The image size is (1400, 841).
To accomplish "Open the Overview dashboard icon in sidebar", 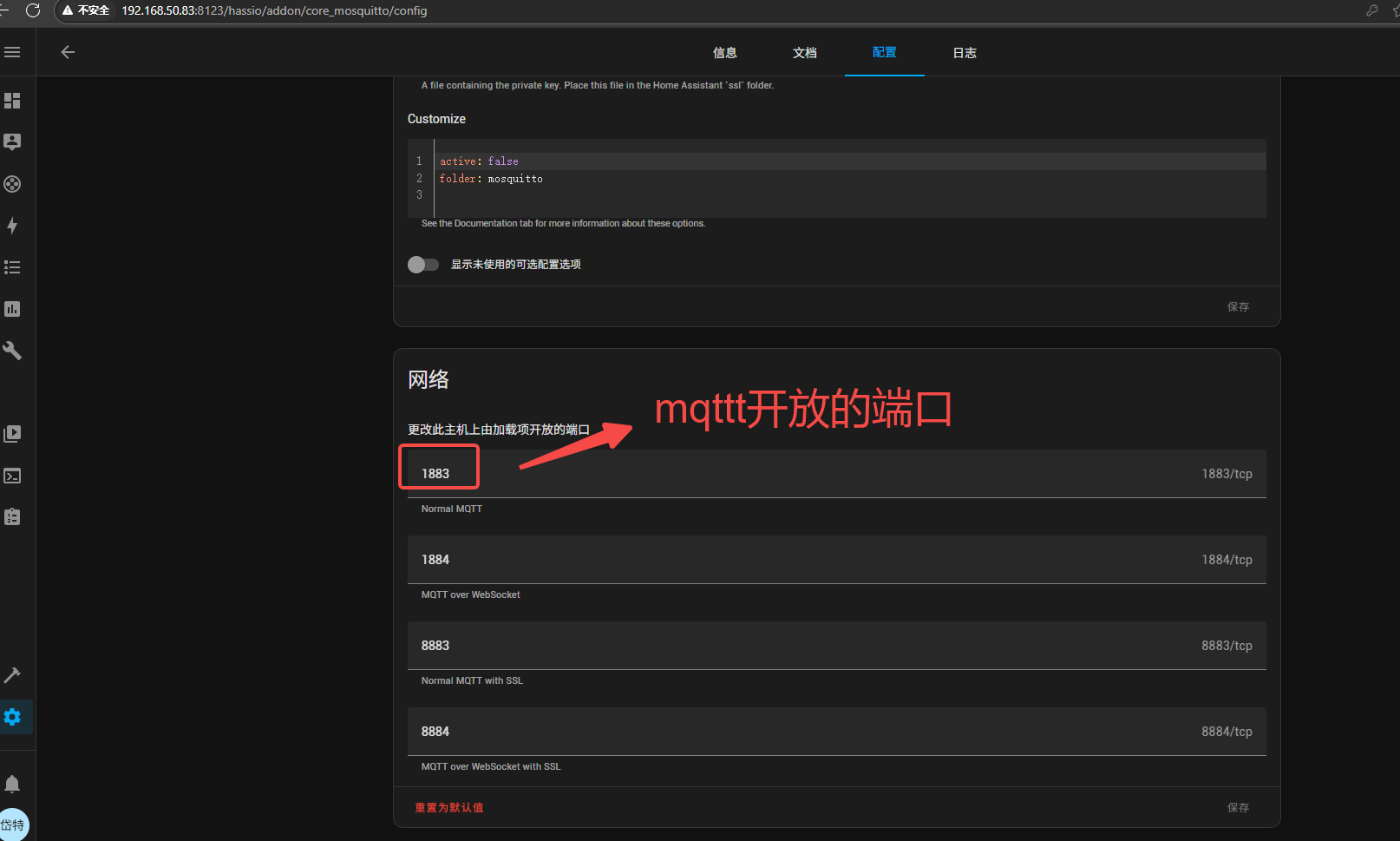I will [12, 101].
